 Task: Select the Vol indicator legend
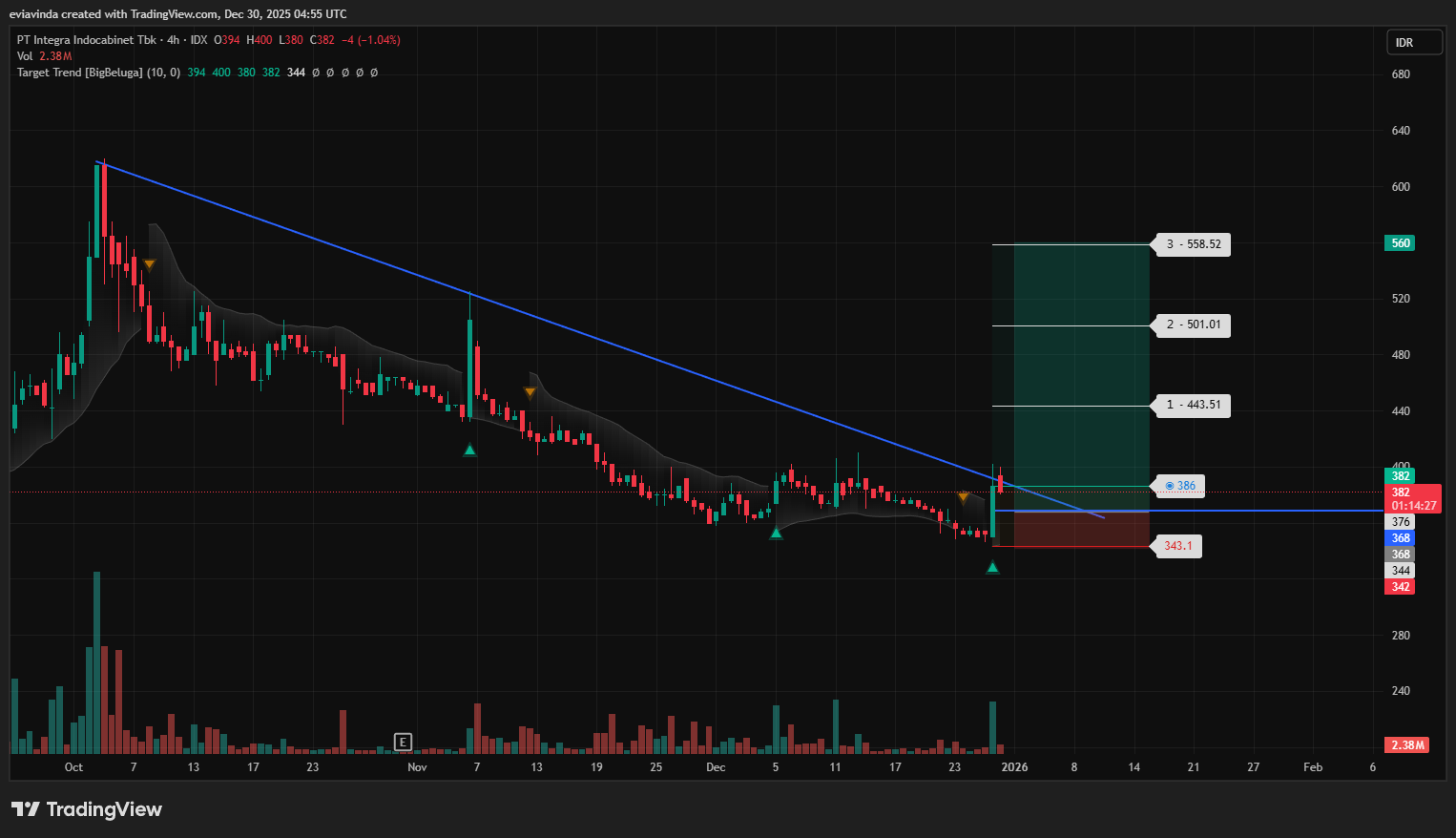(25, 56)
